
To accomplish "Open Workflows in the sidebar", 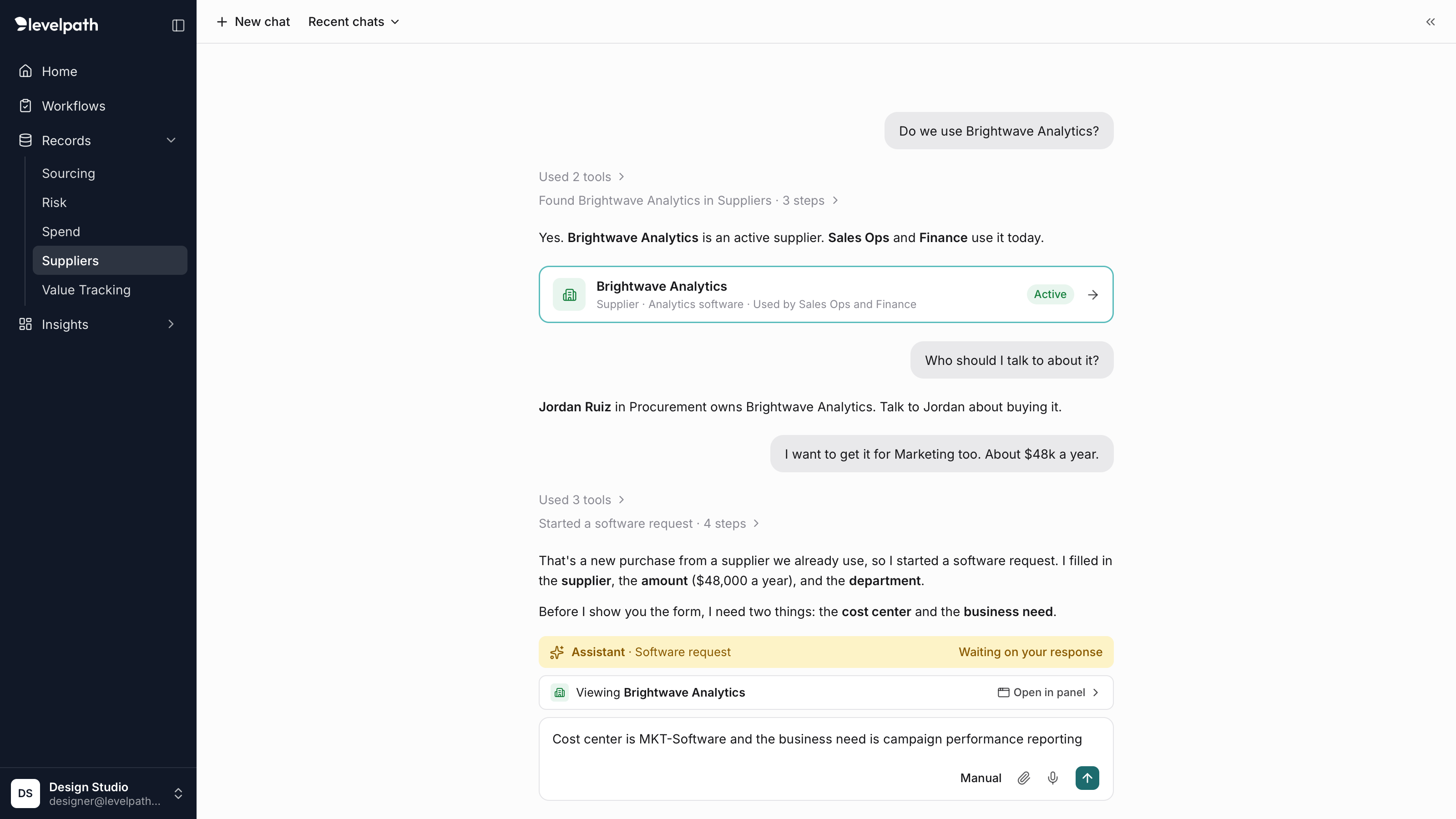I will (x=98, y=106).
